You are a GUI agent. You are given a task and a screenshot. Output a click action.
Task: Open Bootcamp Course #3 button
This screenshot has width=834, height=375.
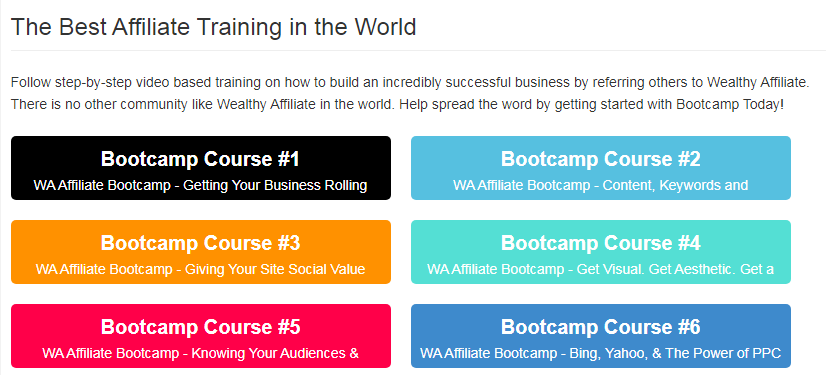[x=201, y=252]
